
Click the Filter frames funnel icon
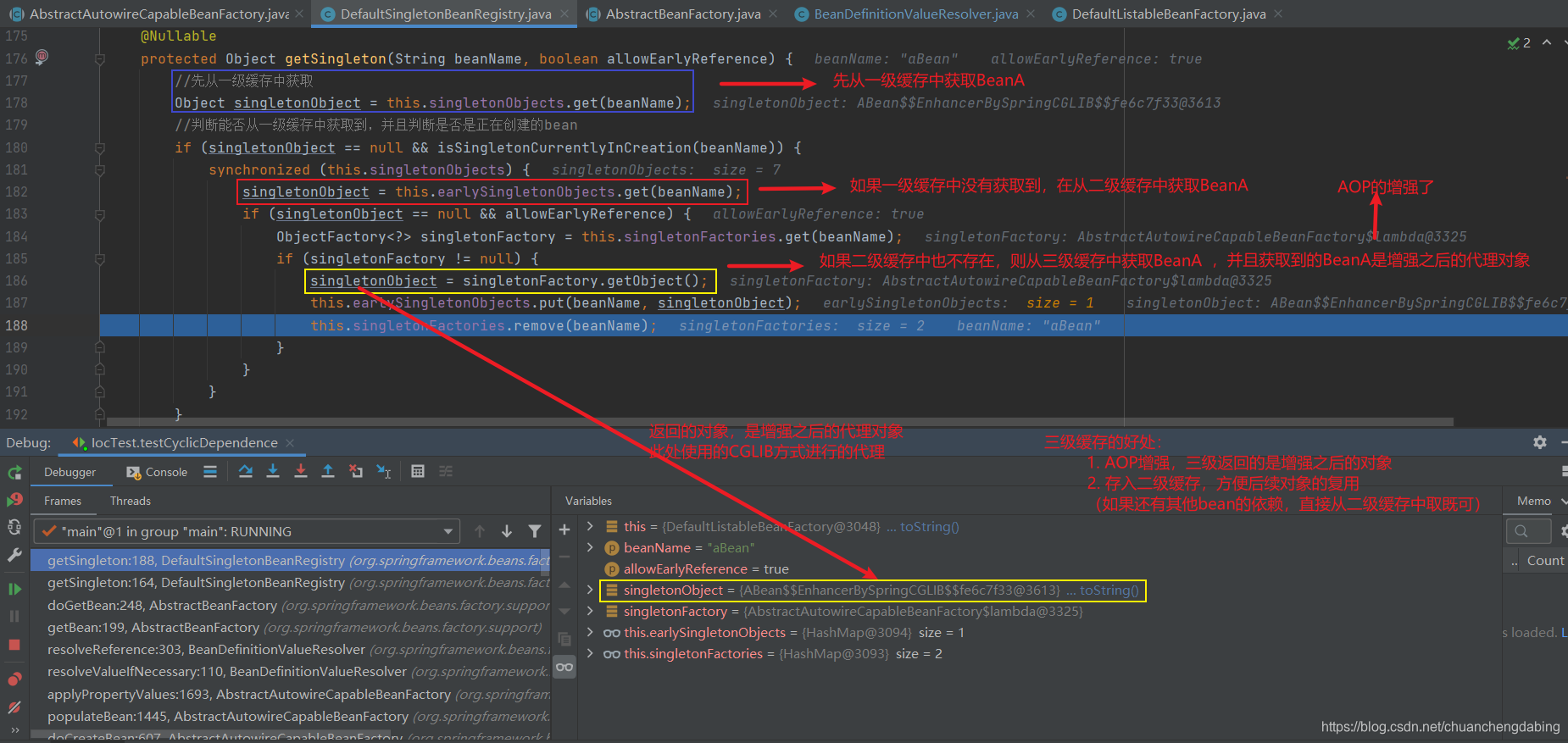click(x=535, y=531)
